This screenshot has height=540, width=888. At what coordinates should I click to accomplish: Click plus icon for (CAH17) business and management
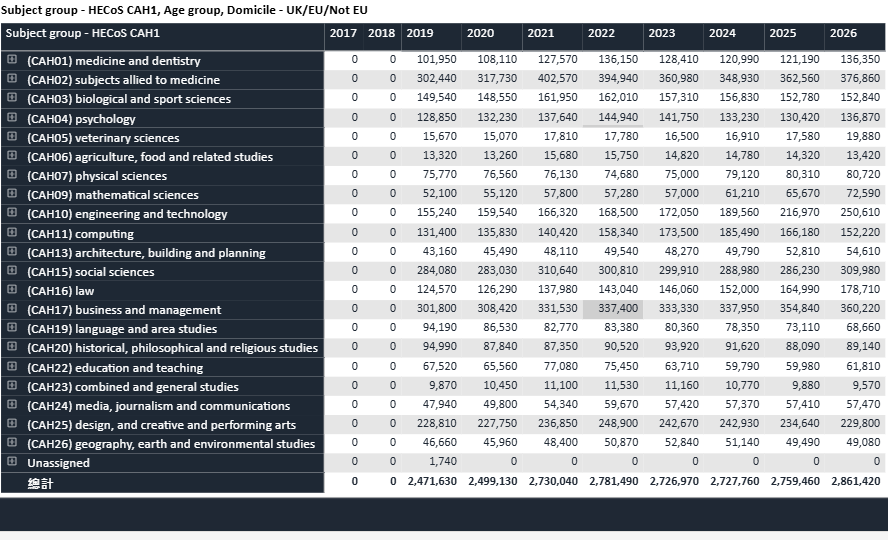click(x=12, y=309)
